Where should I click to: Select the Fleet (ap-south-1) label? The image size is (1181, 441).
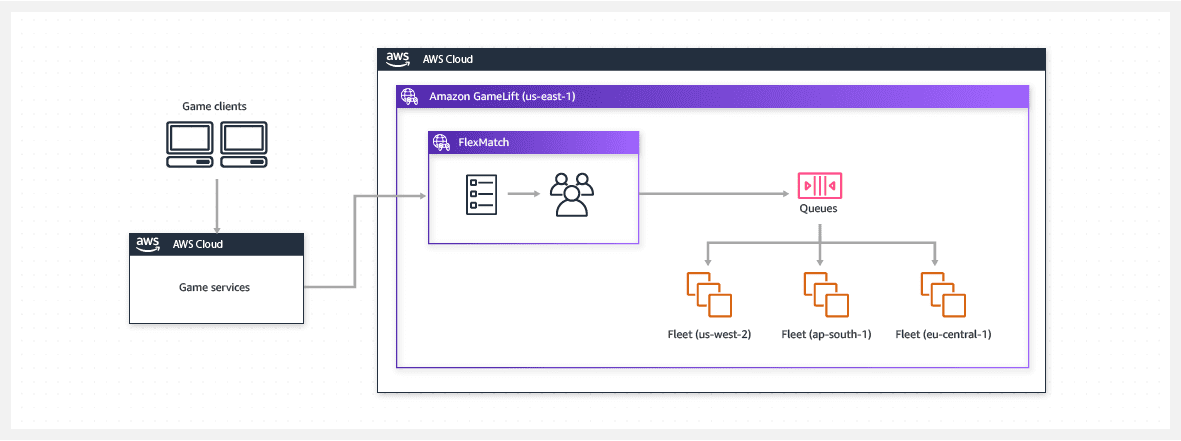(x=826, y=334)
